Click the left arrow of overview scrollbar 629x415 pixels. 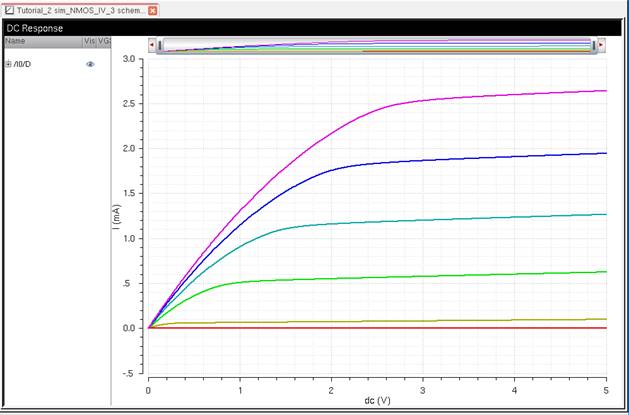point(151,45)
